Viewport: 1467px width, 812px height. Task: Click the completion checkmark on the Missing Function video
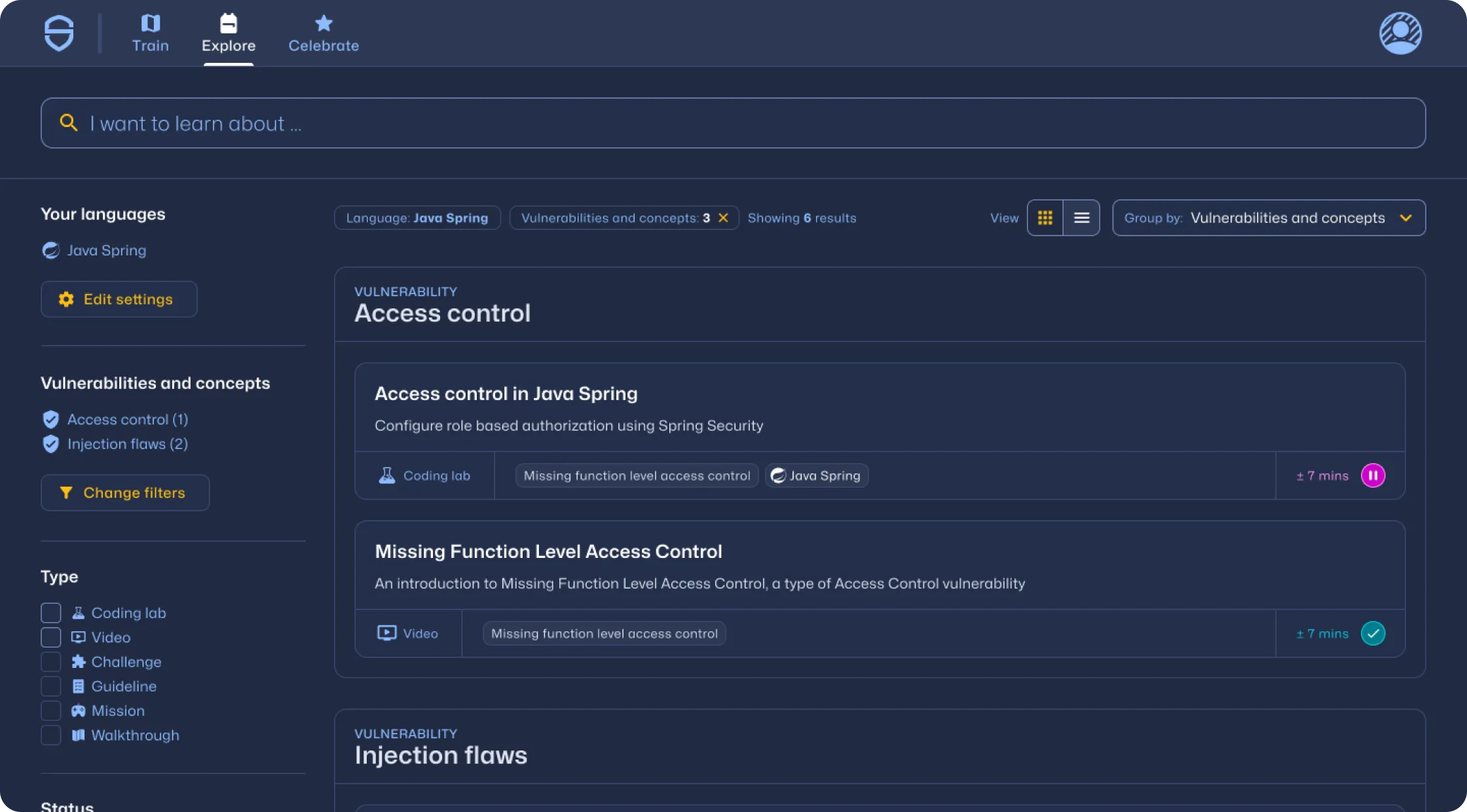tap(1374, 633)
